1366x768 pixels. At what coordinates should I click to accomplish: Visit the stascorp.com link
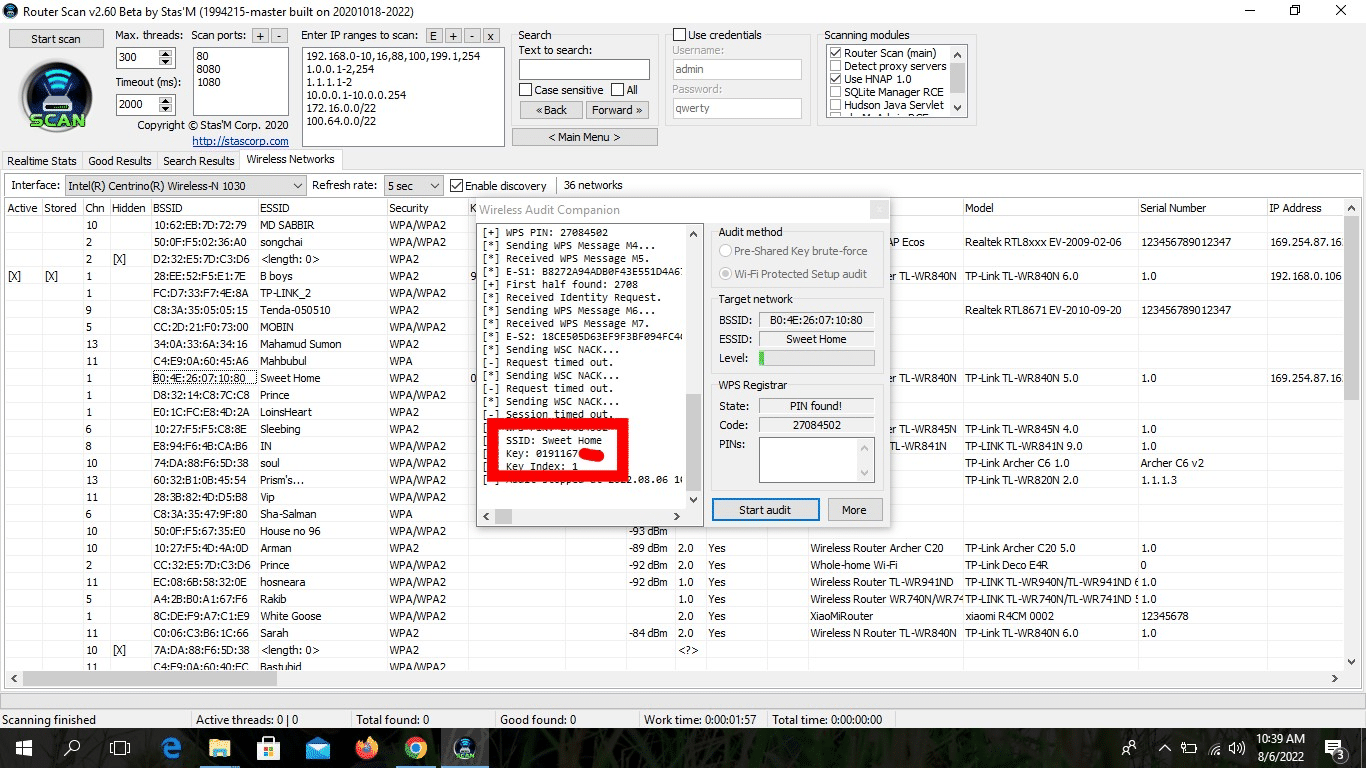coord(240,141)
